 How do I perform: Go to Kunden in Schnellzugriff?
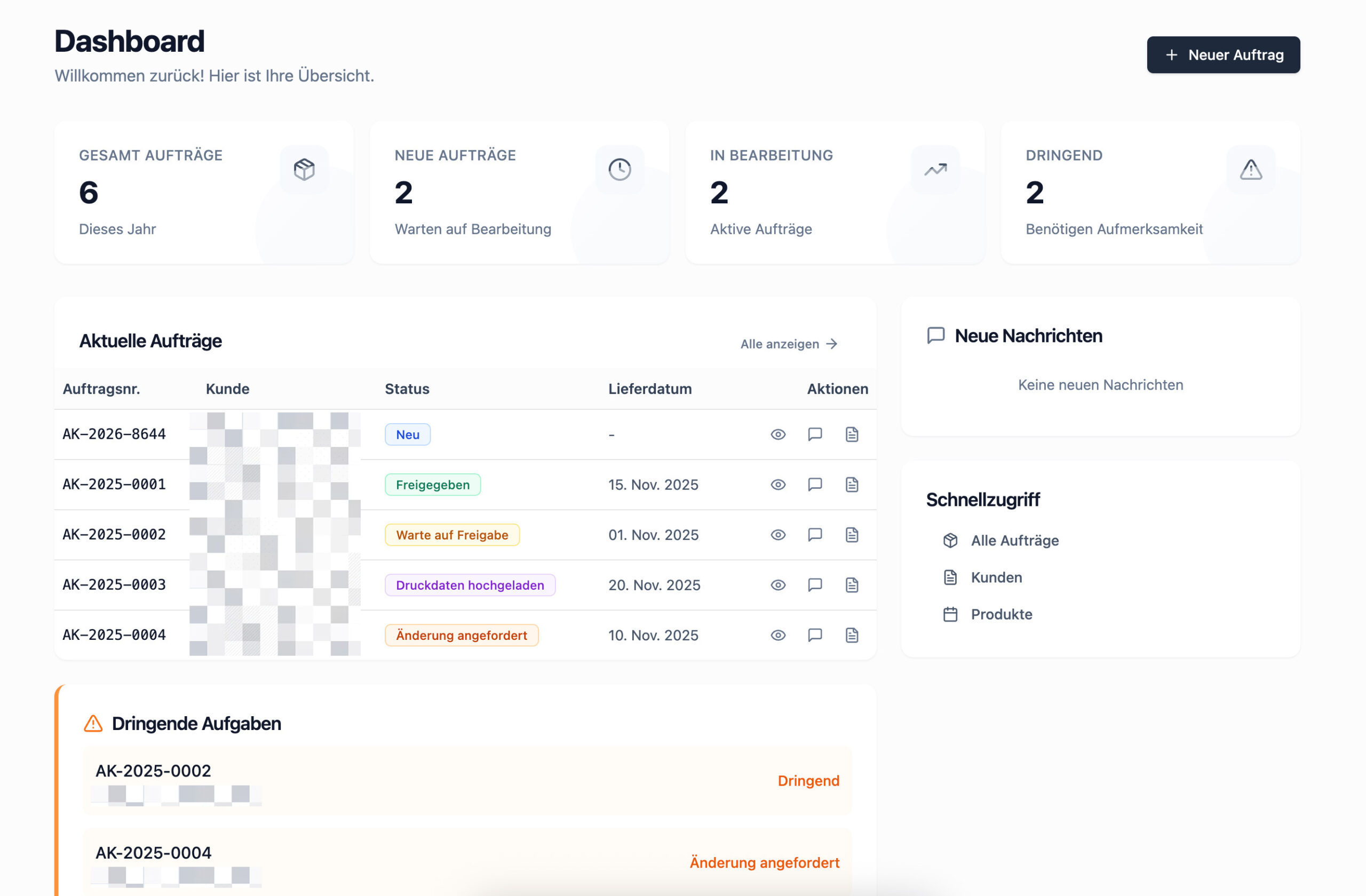click(x=996, y=577)
